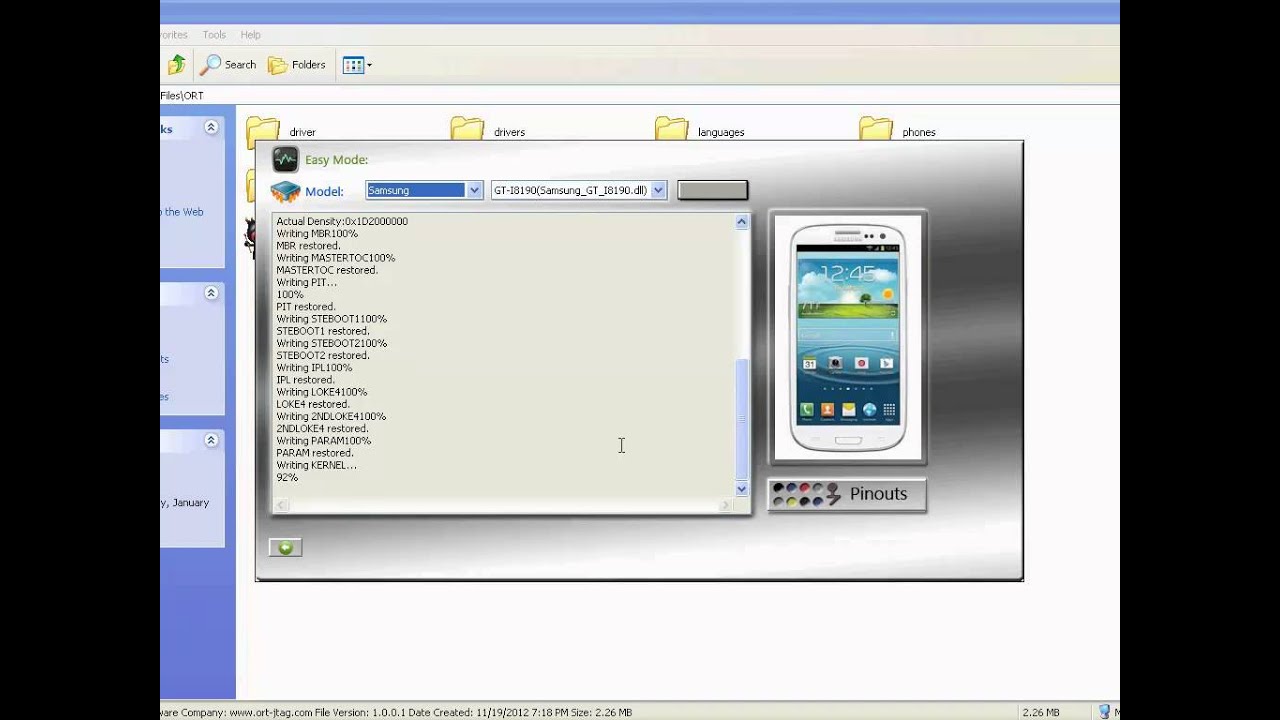Collapse the first Explorer task pane section

tap(211, 127)
